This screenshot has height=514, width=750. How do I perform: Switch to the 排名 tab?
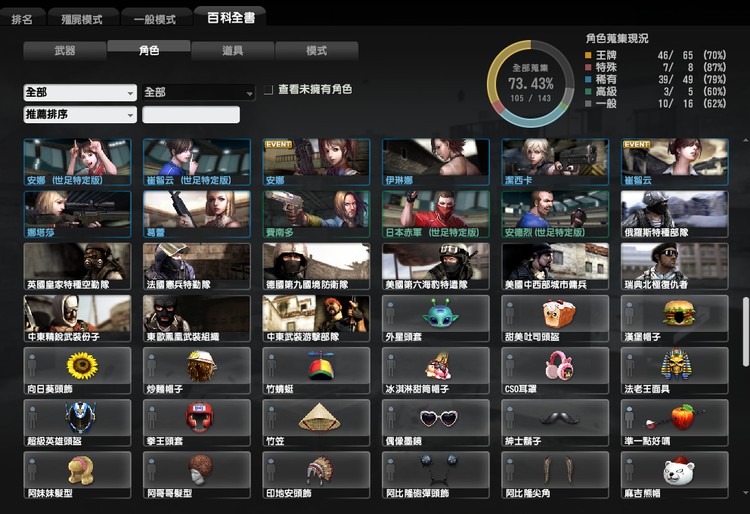click(22, 19)
